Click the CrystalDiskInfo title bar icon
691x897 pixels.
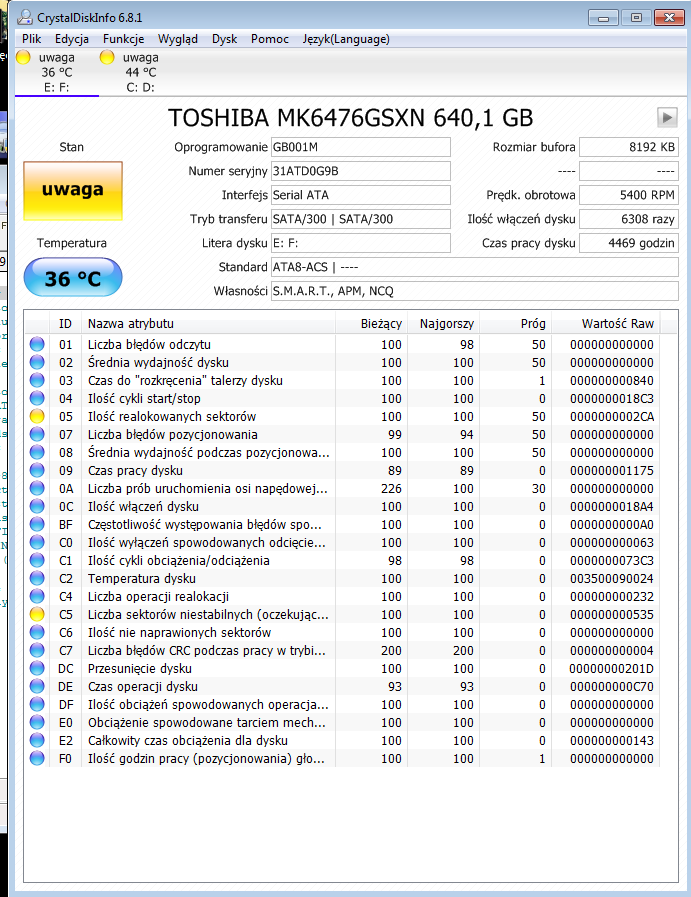click(x=25, y=18)
